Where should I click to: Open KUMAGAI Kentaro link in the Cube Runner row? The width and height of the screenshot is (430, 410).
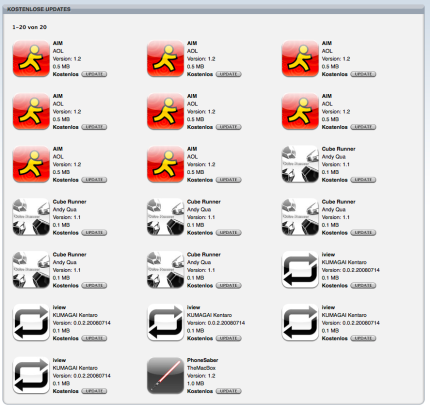[344, 262]
